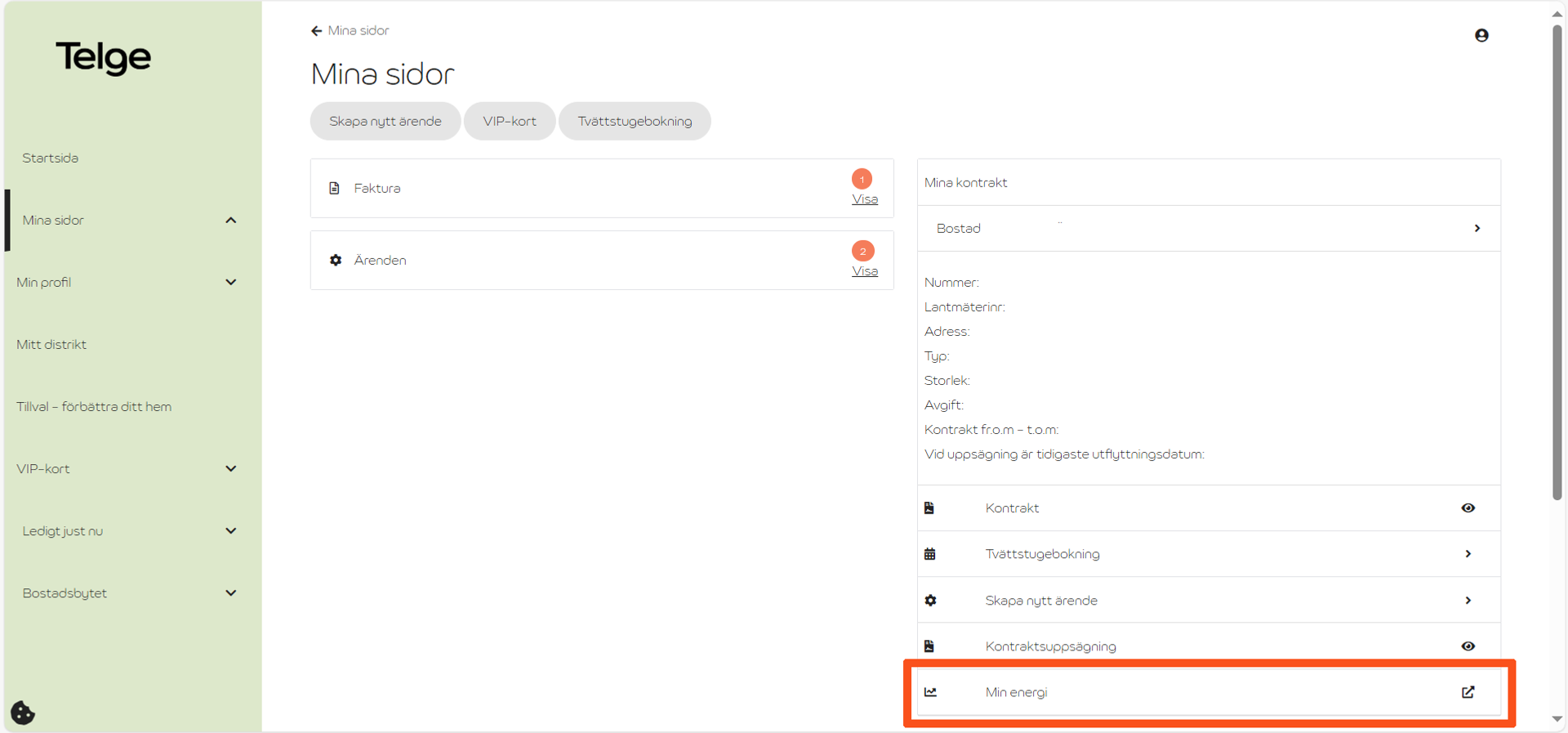
Task: Click the Ärenden notification badge
Action: tap(862, 251)
